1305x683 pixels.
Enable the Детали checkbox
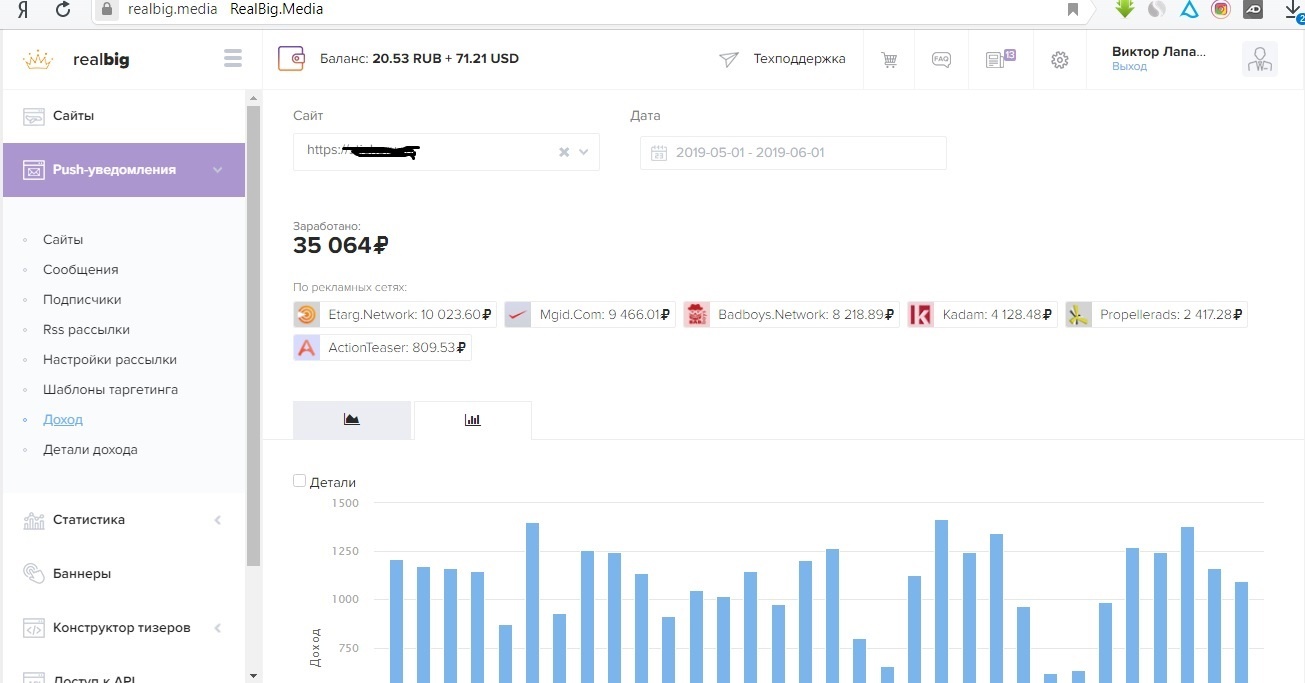[299, 481]
